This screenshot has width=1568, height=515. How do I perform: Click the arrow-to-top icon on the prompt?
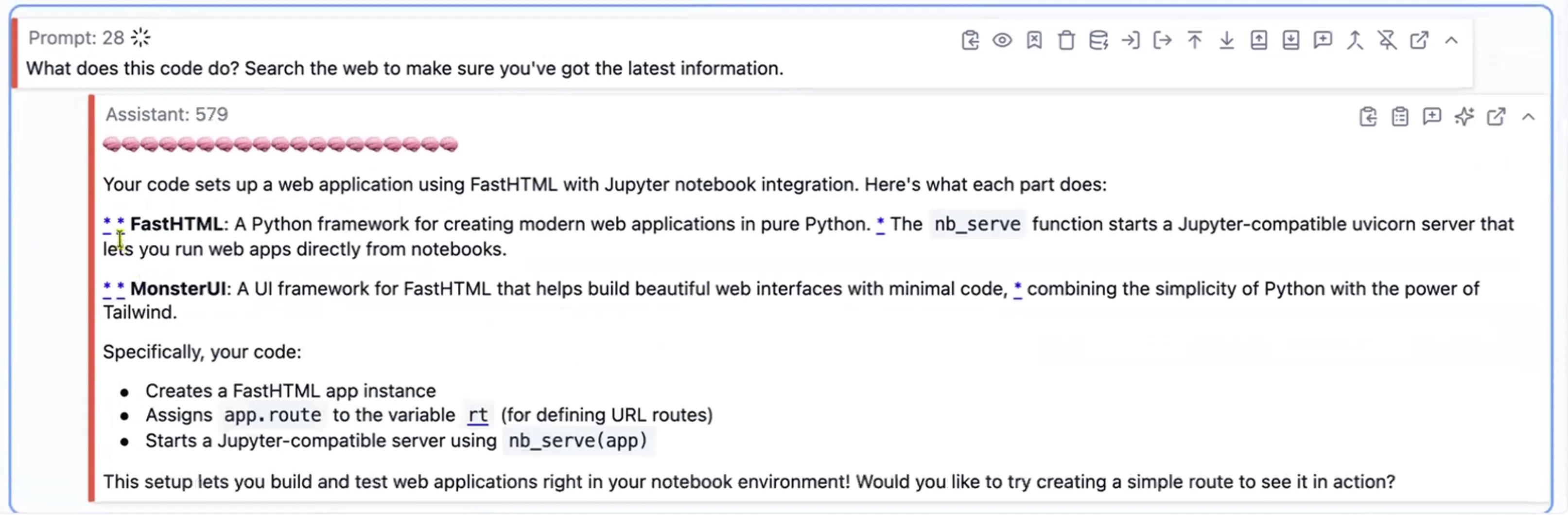click(1194, 41)
